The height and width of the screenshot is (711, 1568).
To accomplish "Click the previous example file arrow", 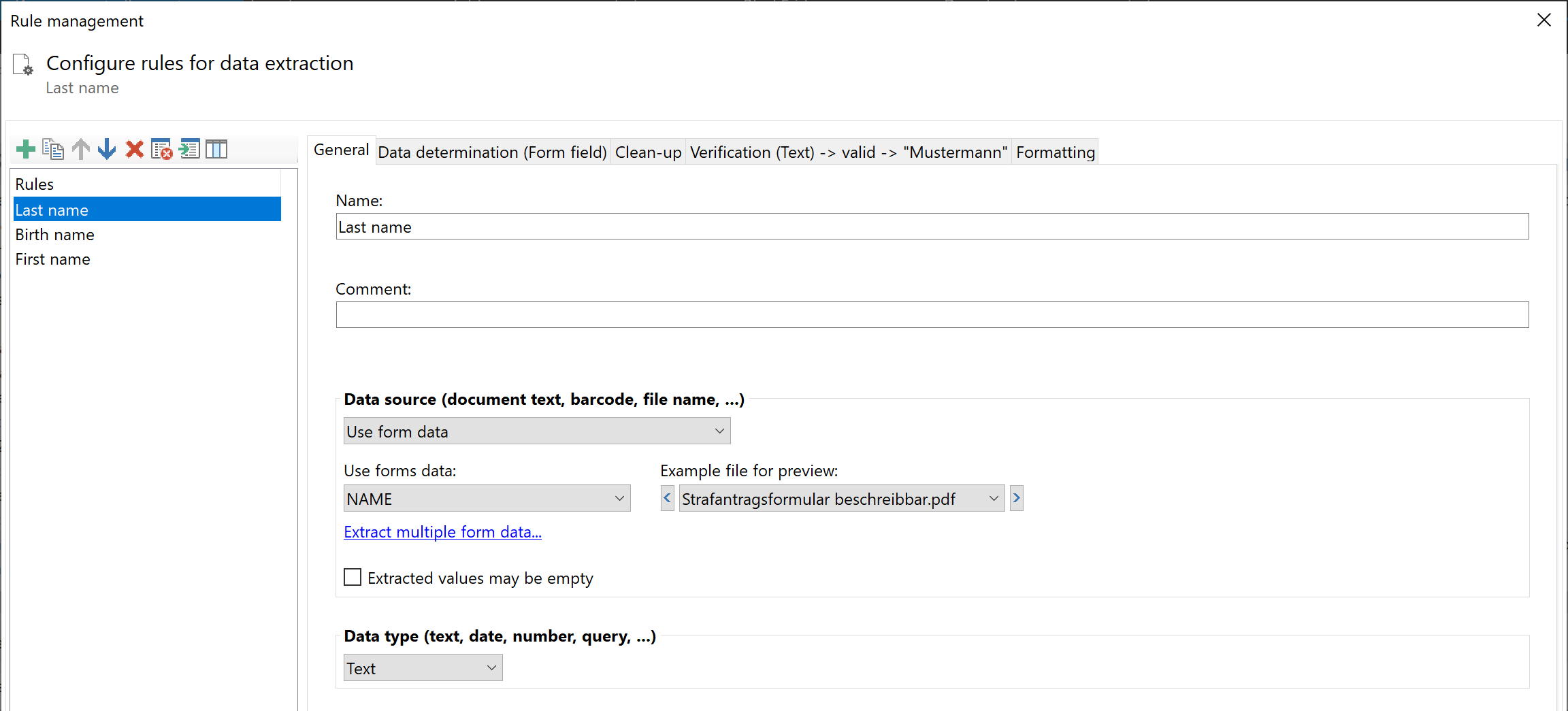I will [x=666, y=498].
